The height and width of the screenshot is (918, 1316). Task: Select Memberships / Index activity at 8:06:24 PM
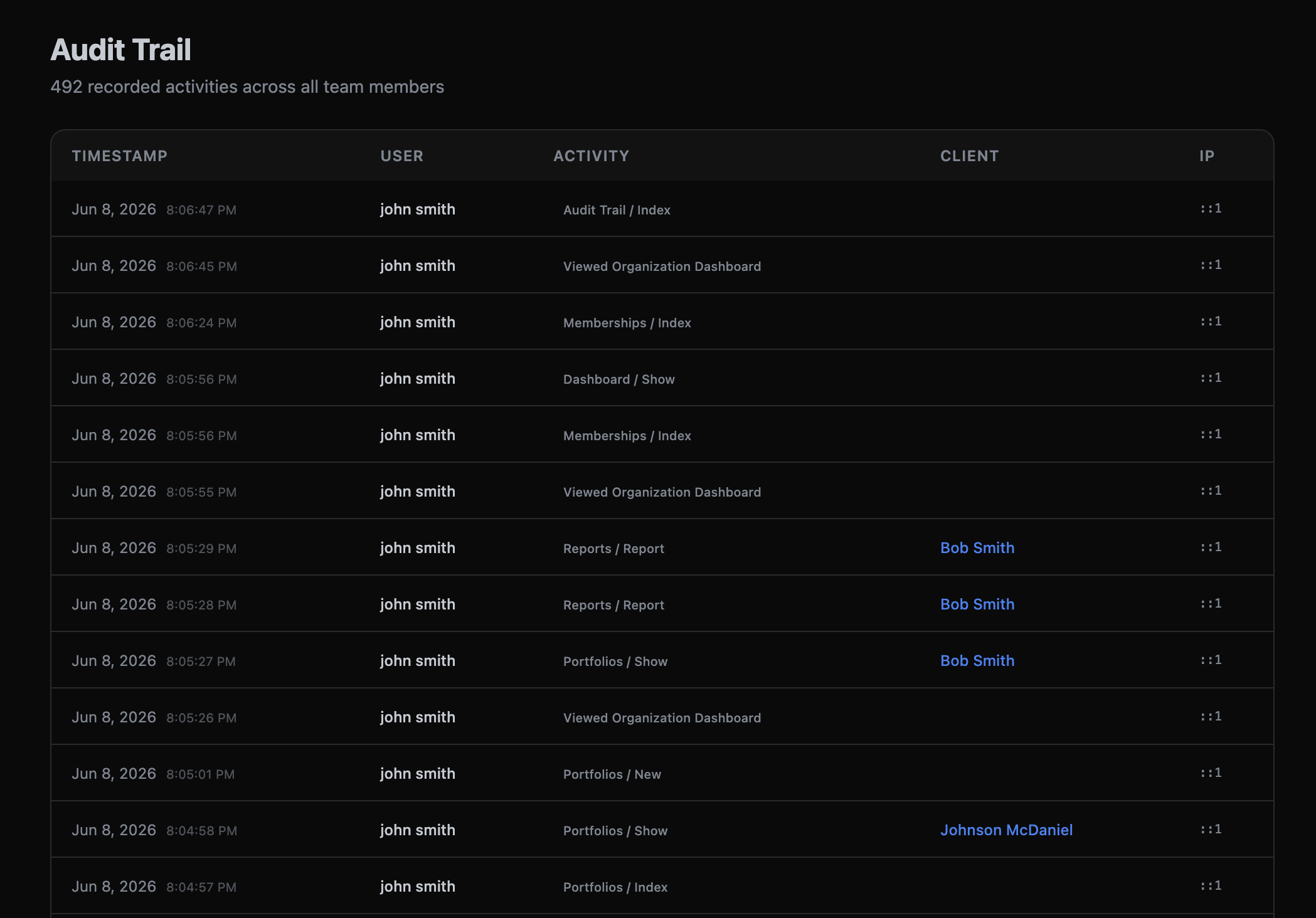coord(627,323)
